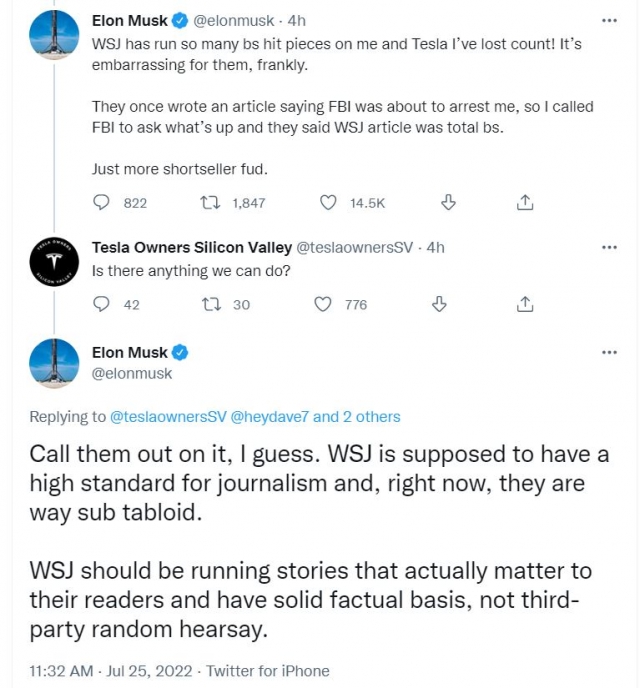
Task: Like the Tesla Owners Silicon Valley tweet
Action: click(x=323, y=304)
